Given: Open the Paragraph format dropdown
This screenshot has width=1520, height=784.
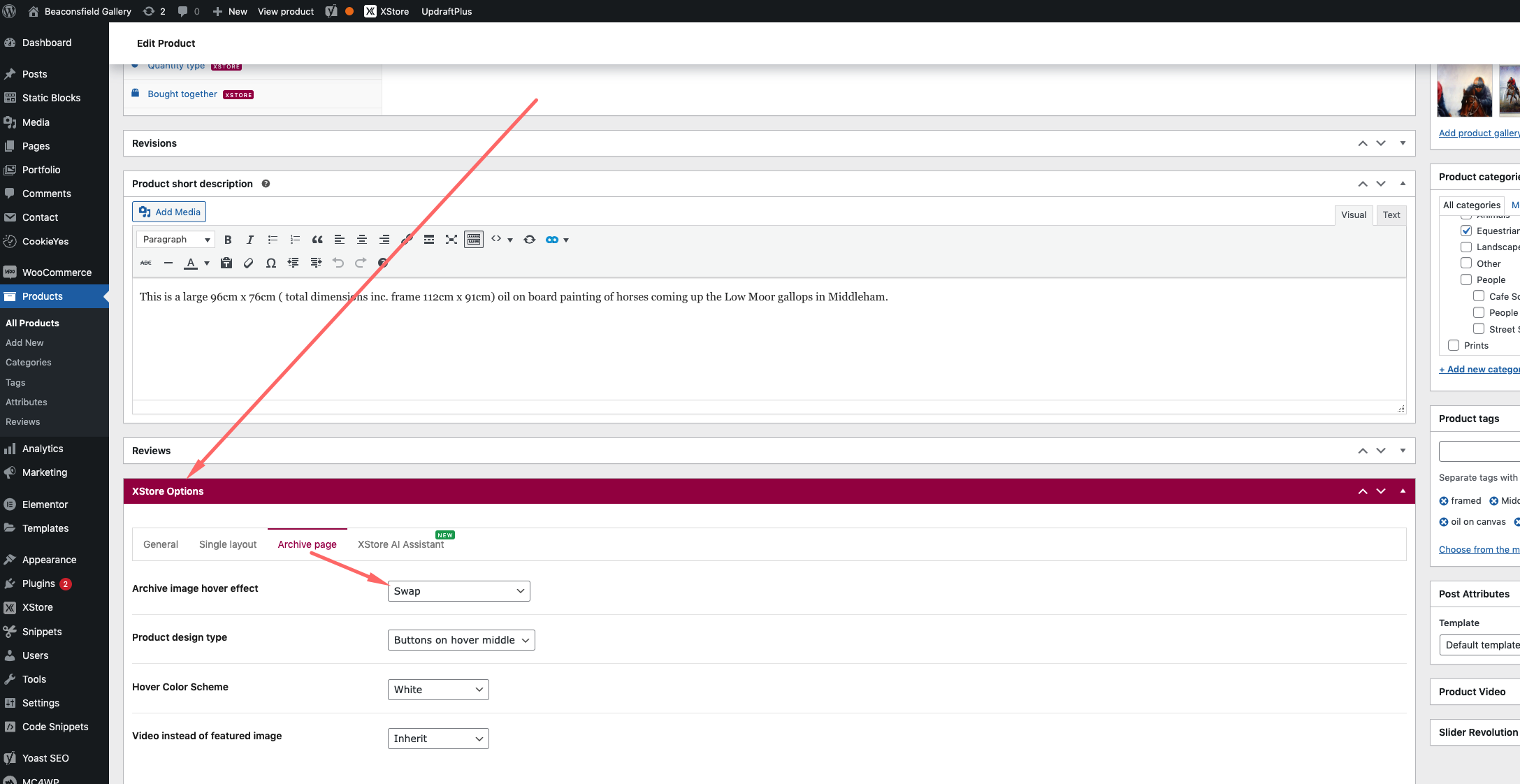Looking at the screenshot, I should pyautogui.click(x=175, y=240).
